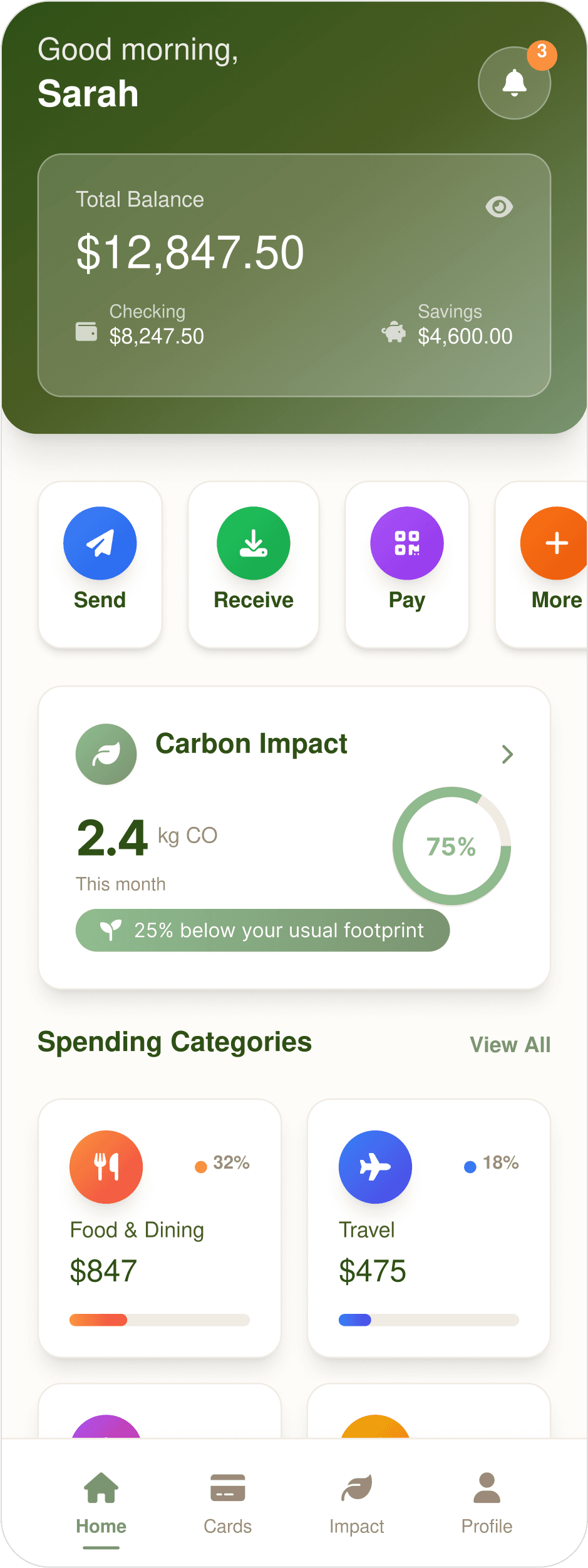Click the Food & Dining spending progress bar
Image resolution: width=588 pixels, height=1568 pixels.
coord(160,1320)
